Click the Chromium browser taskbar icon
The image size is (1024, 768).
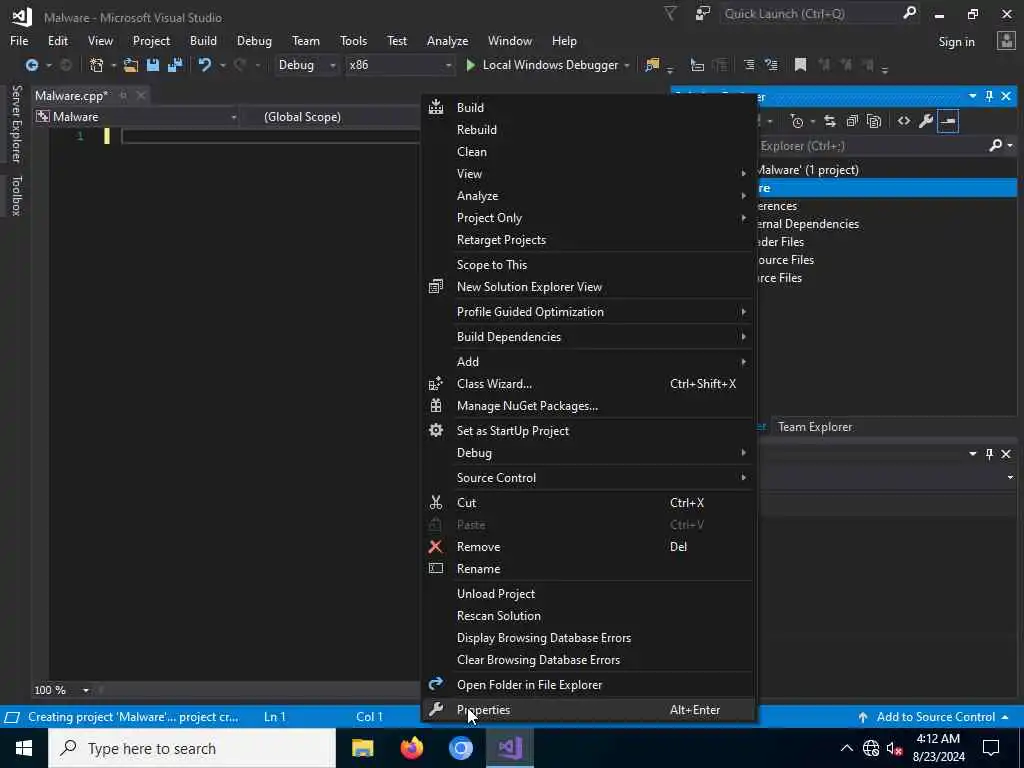pos(460,748)
